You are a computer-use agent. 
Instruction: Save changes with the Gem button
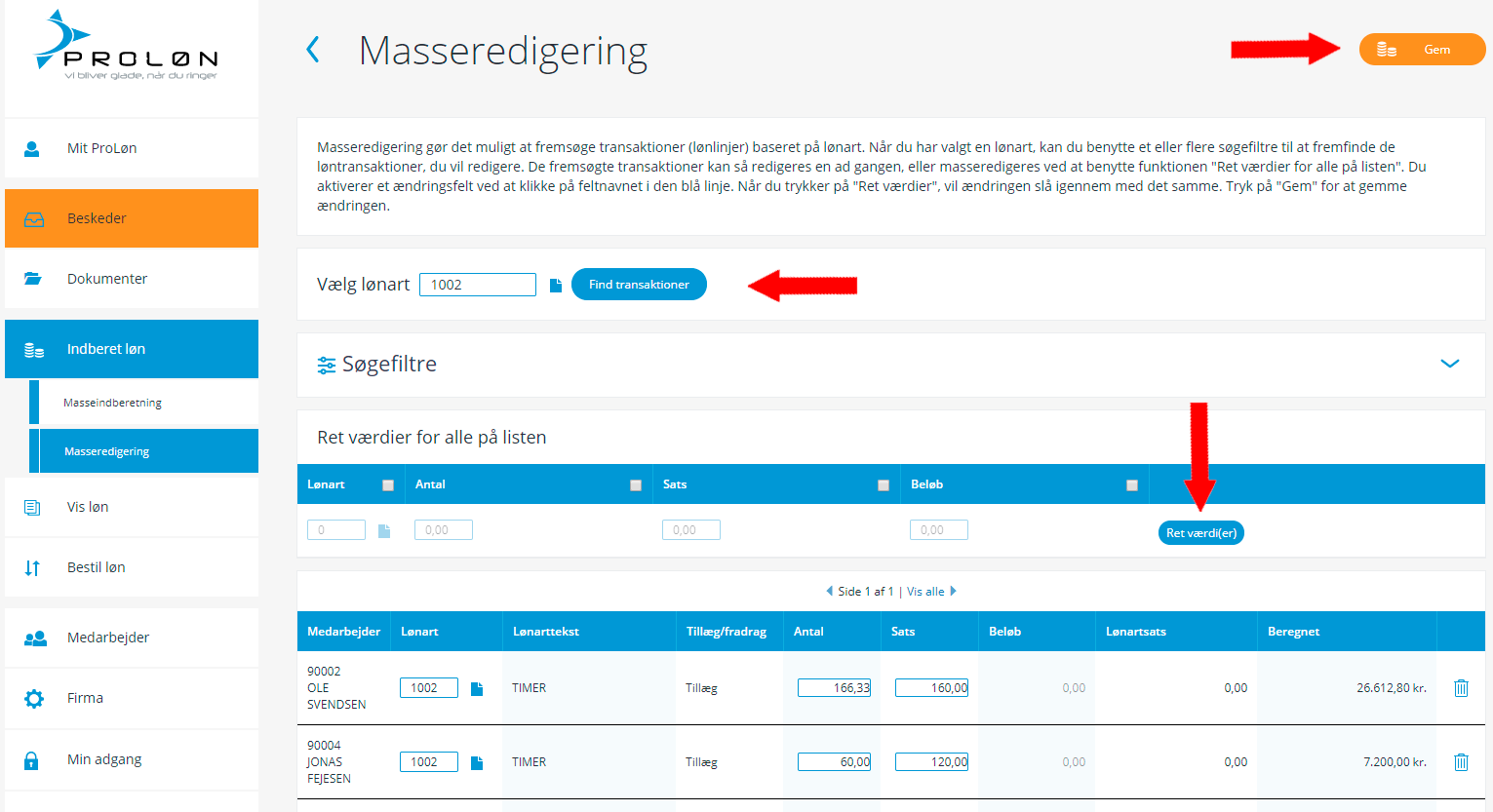1422,50
